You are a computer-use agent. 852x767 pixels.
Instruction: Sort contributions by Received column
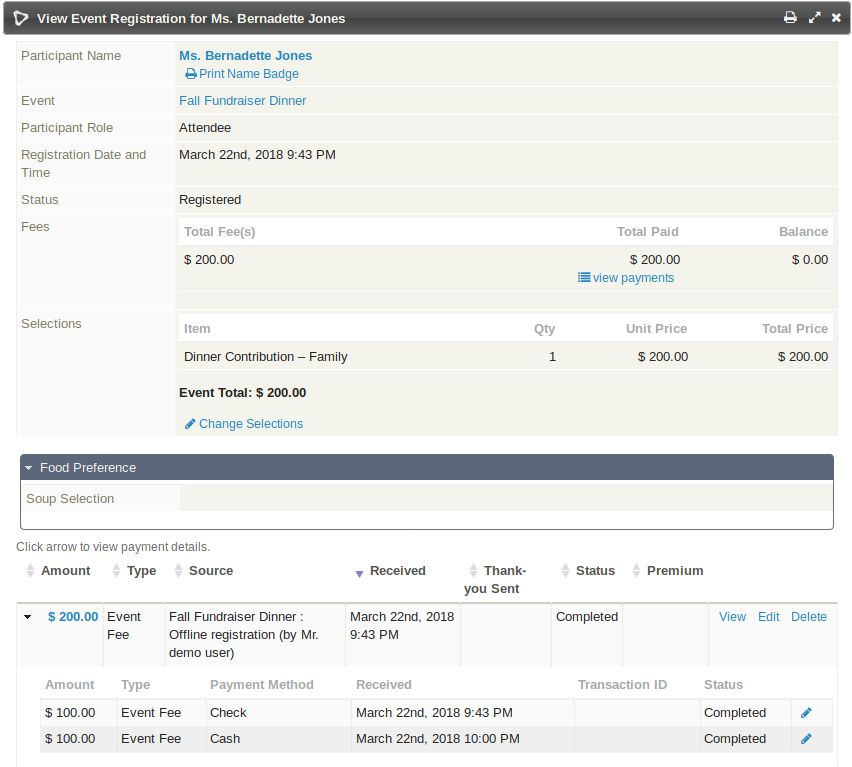click(397, 571)
